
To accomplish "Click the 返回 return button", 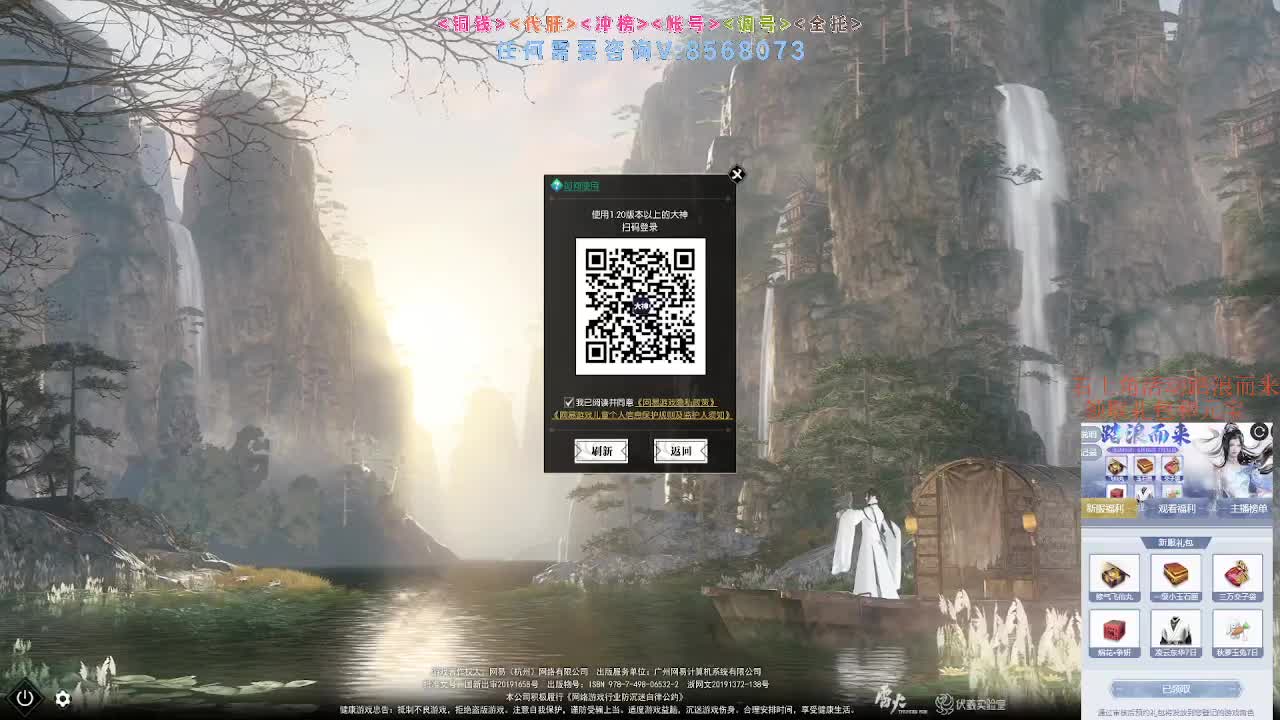I will [679, 450].
